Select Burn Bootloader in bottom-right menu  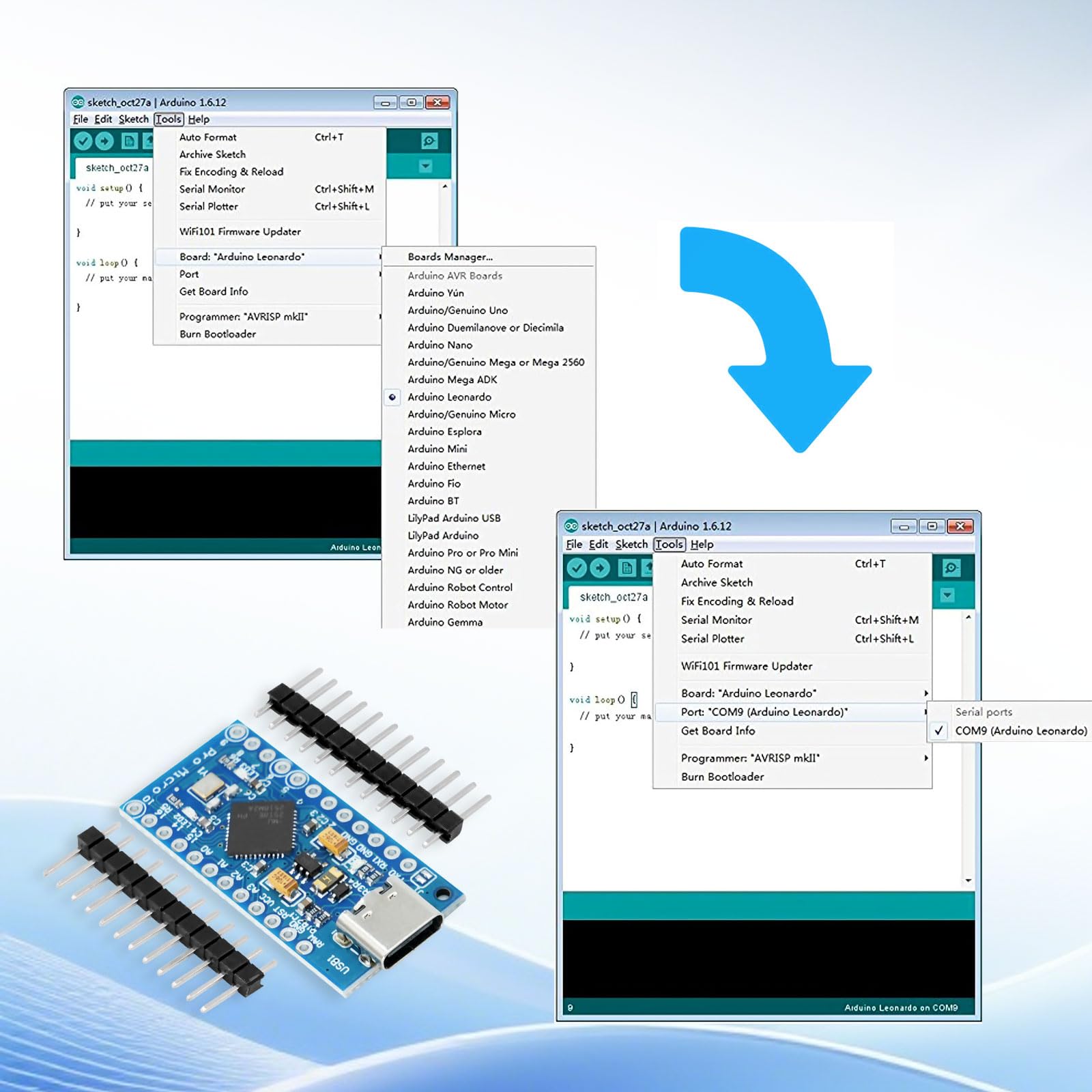click(x=792, y=777)
